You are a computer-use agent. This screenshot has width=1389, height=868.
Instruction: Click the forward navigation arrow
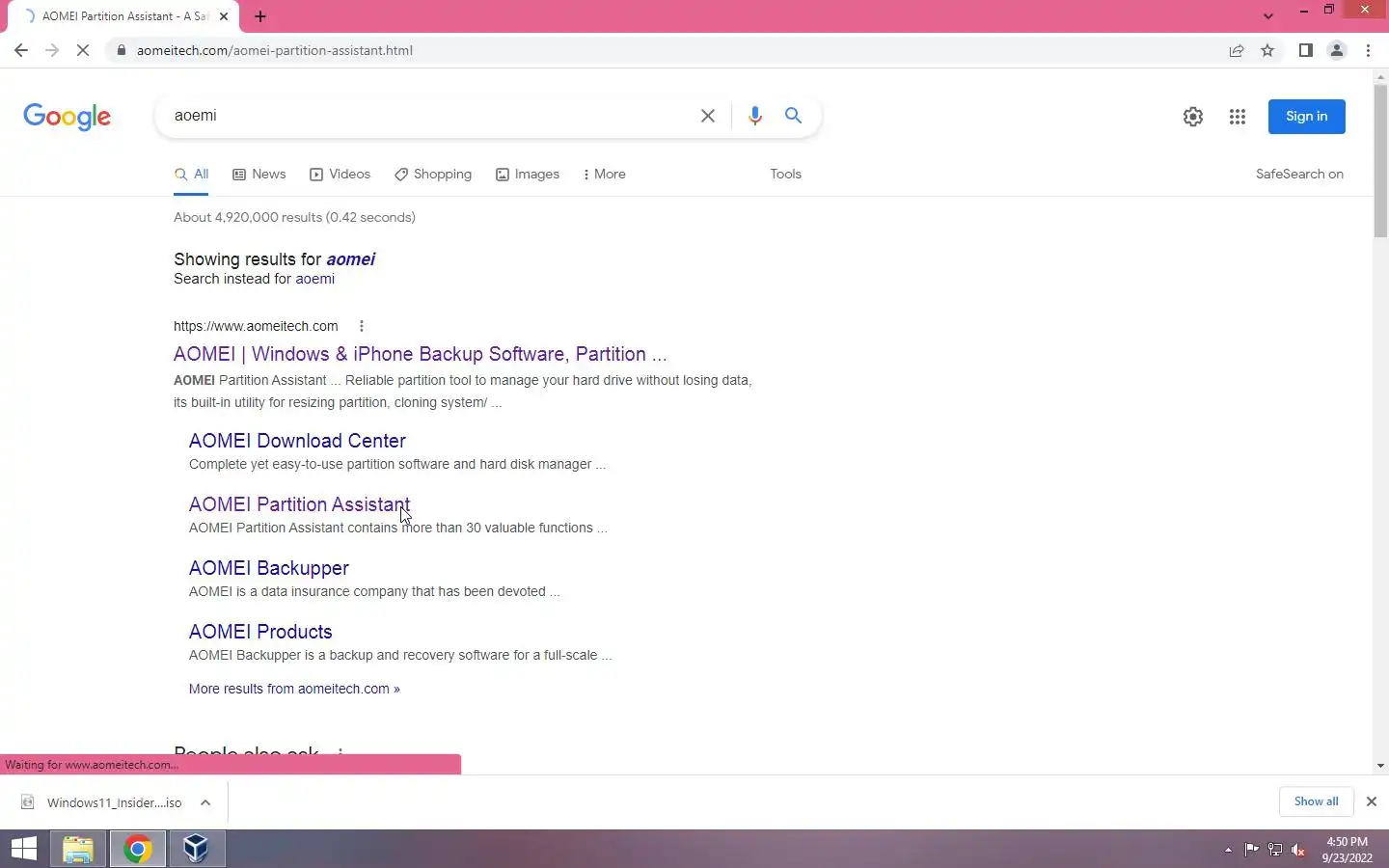(x=52, y=50)
